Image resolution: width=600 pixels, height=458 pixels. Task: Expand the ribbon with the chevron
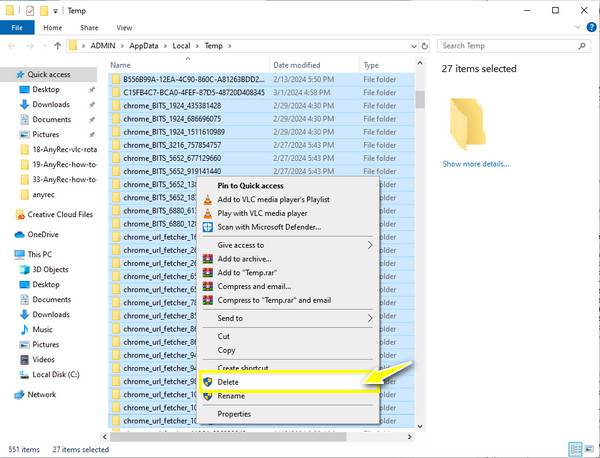tap(578, 27)
